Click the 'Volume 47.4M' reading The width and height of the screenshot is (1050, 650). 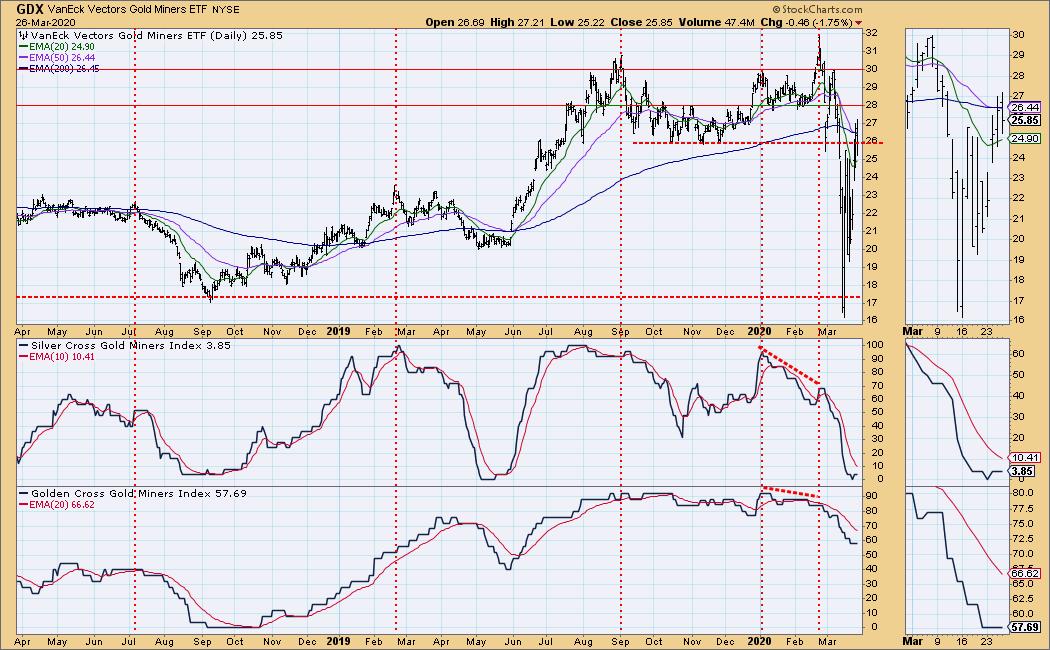point(717,22)
